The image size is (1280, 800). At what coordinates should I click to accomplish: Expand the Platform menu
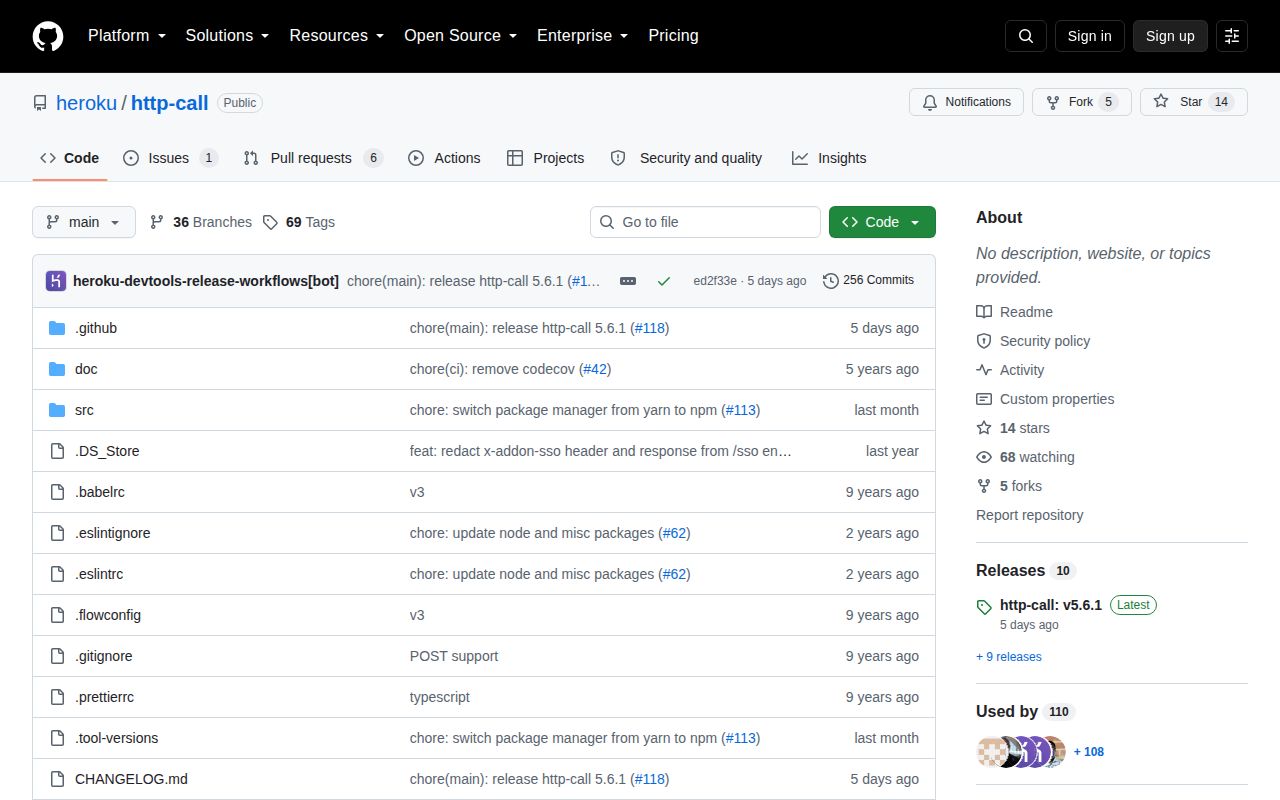tap(128, 36)
